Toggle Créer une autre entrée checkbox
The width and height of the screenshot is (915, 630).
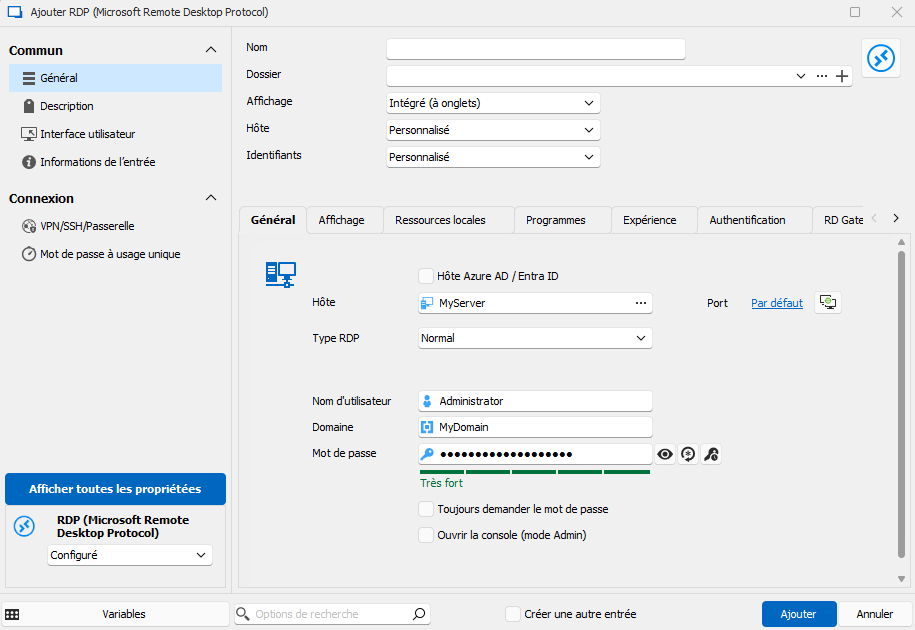512,614
